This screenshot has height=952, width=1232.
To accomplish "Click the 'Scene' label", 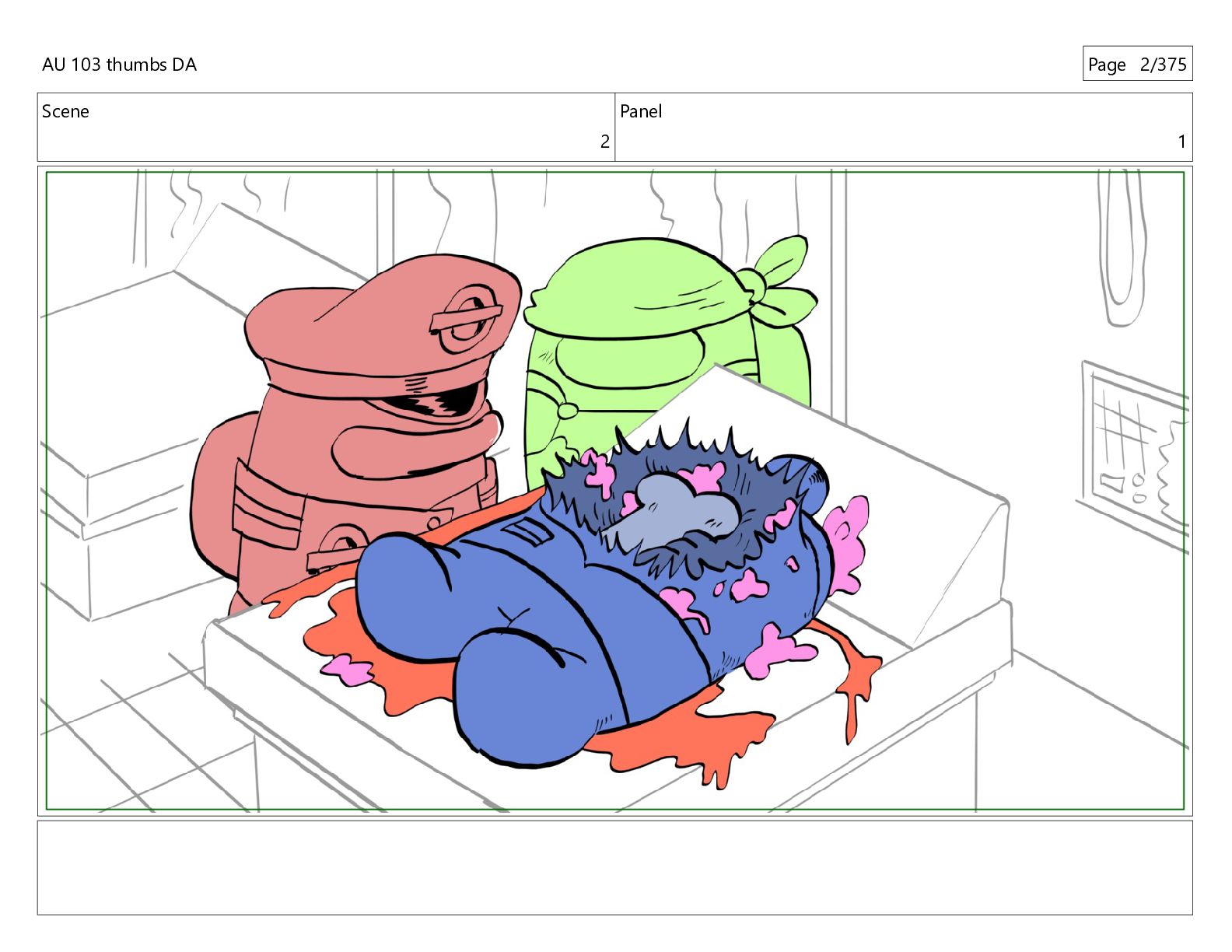I will [x=65, y=111].
